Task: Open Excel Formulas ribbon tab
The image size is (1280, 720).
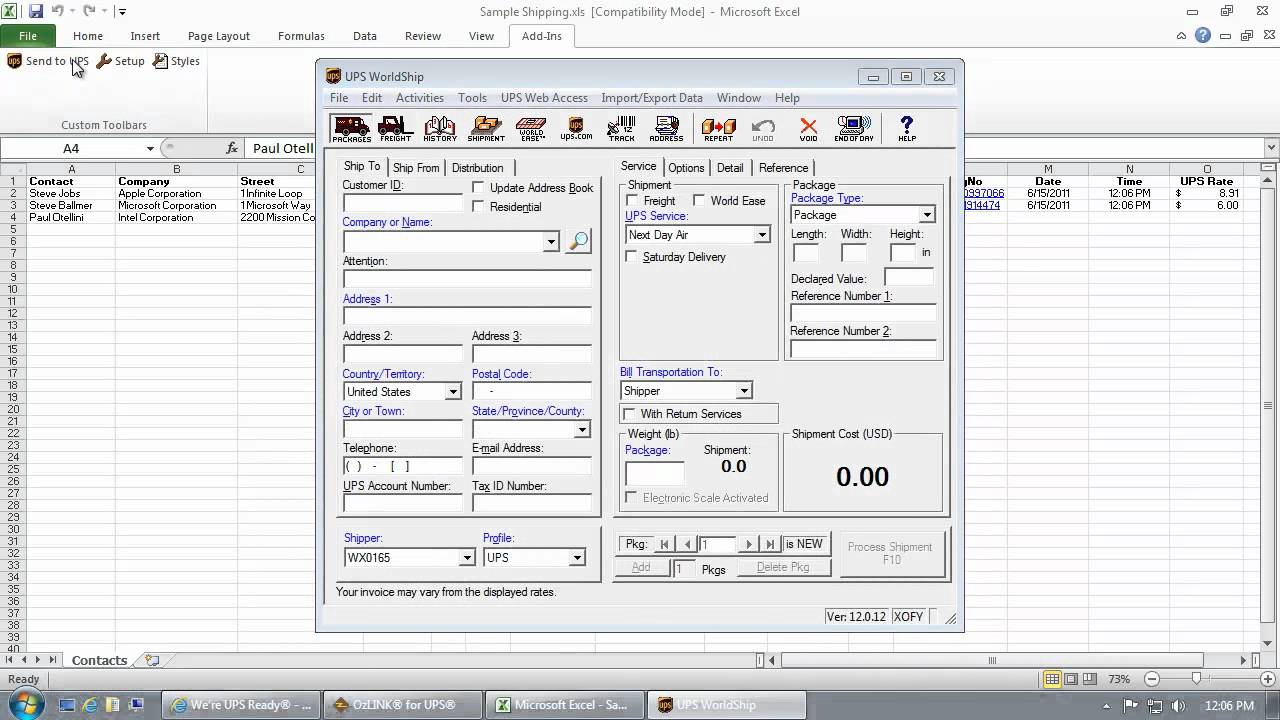Action: click(301, 36)
